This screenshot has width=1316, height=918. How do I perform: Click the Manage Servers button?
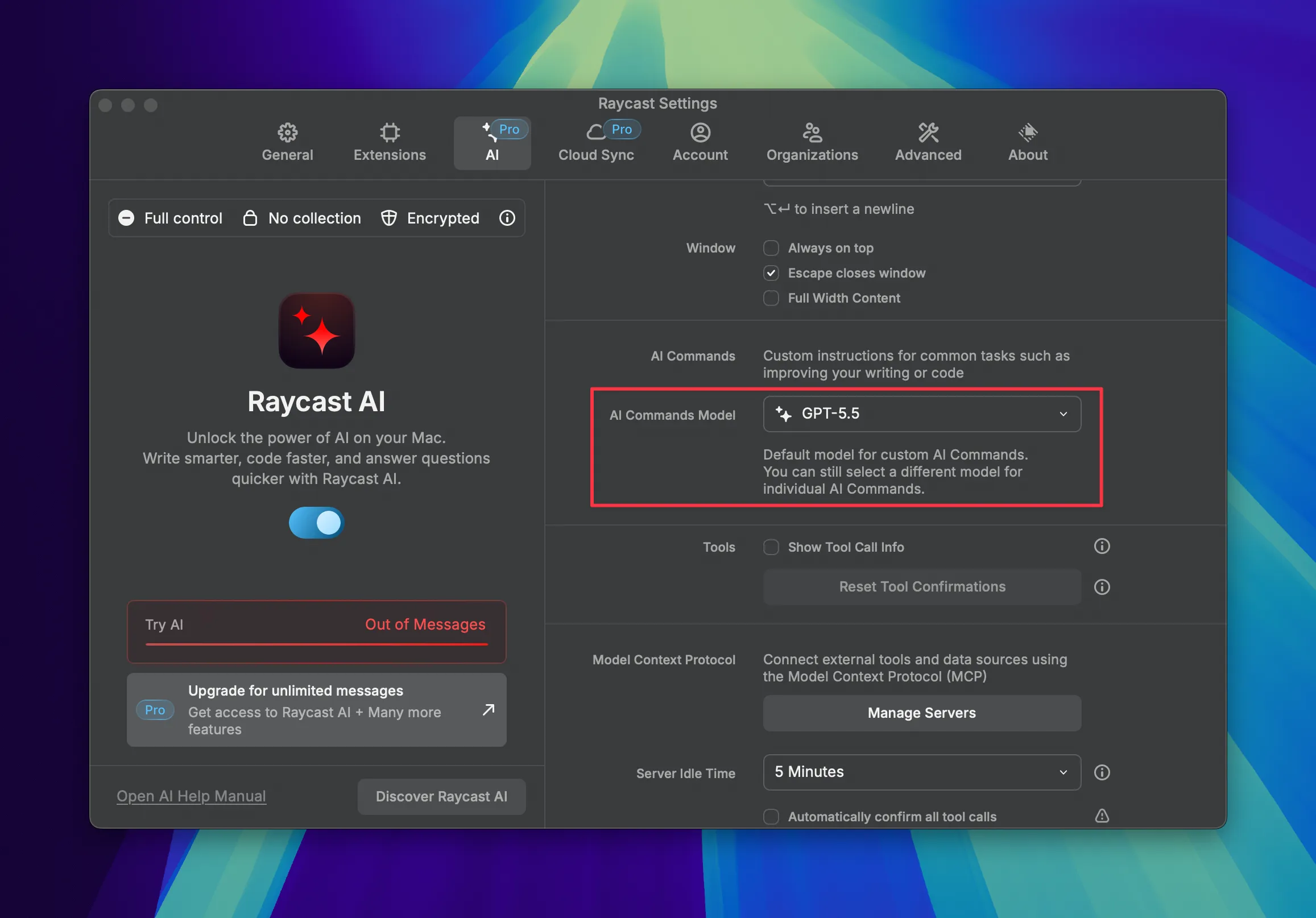[x=922, y=713]
